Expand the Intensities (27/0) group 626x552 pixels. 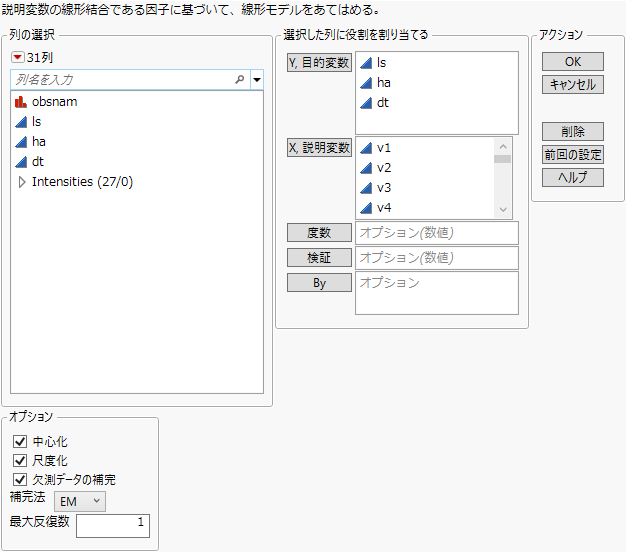tap(22, 182)
